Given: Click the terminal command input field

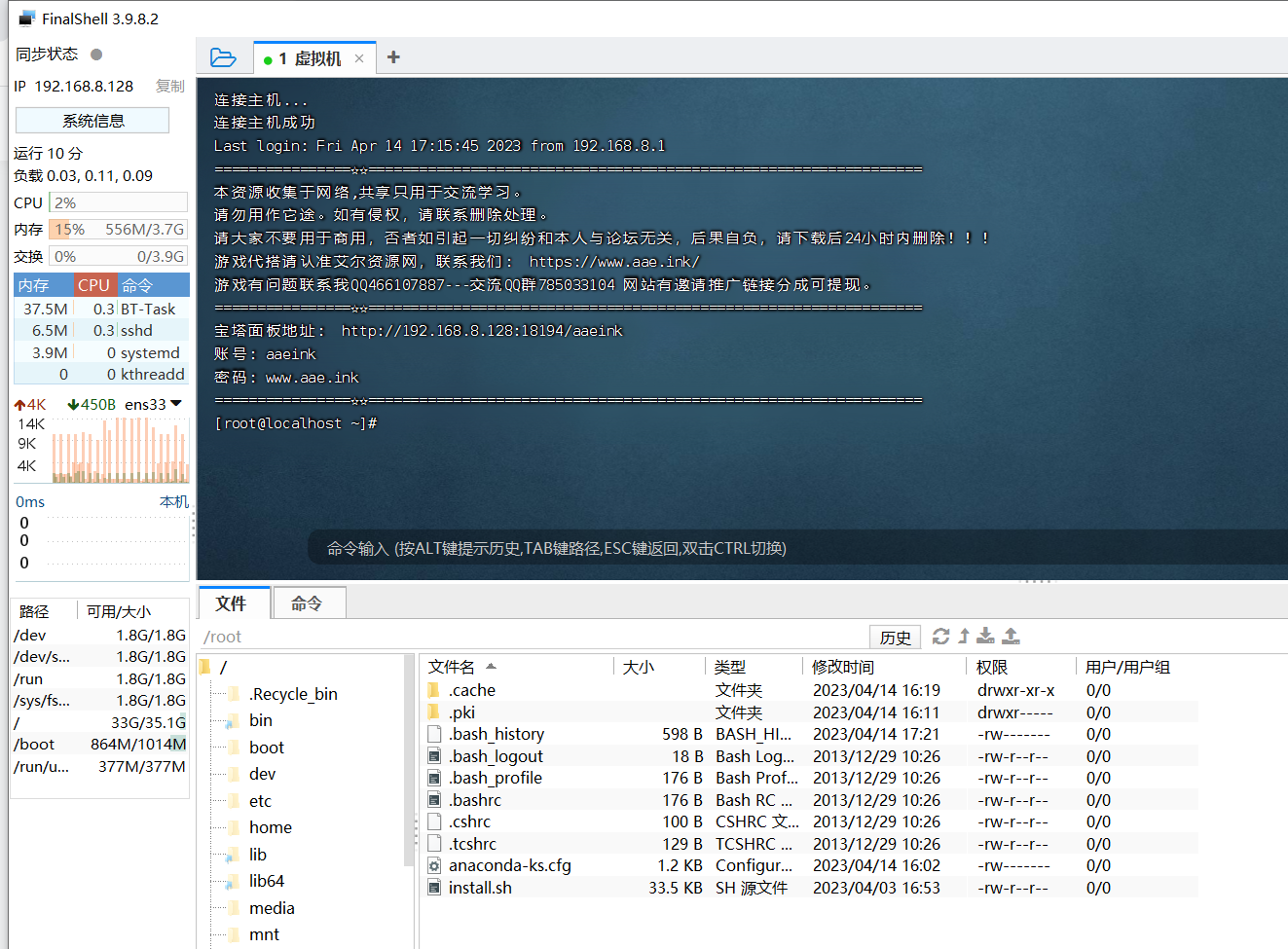Looking at the screenshot, I should (643, 548).
